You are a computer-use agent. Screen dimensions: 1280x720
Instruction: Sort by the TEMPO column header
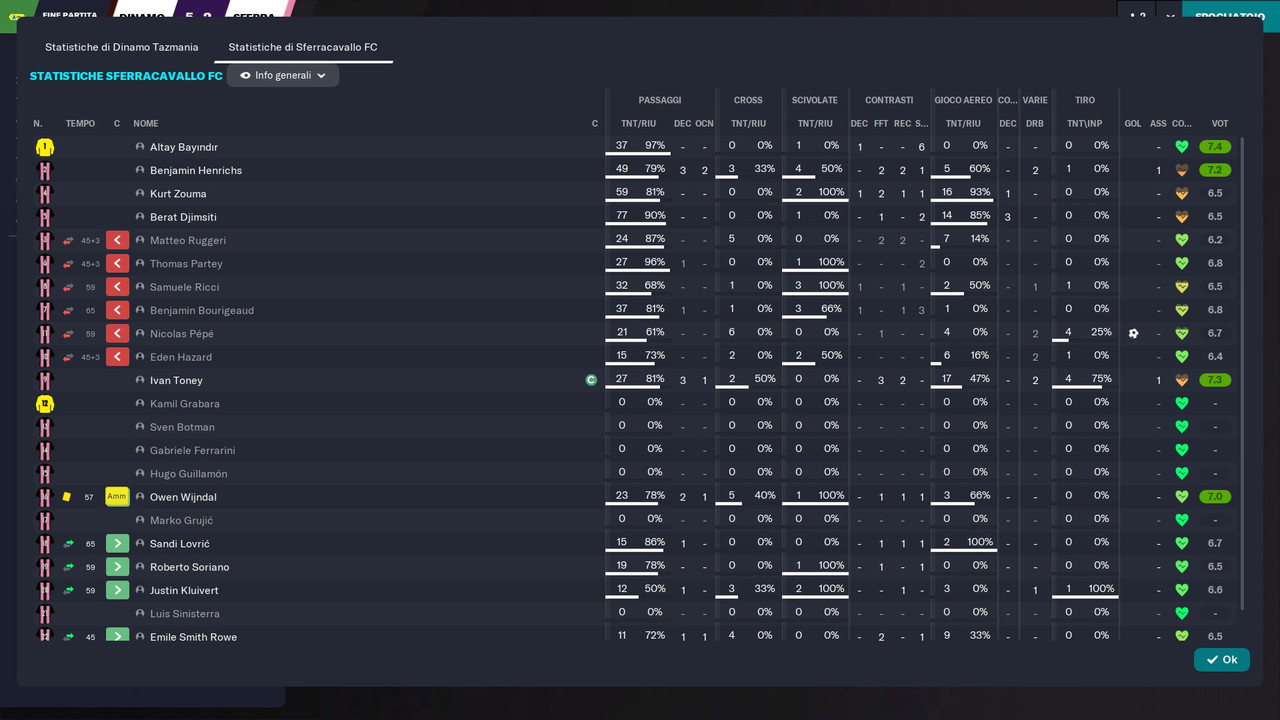pos(80,124)
